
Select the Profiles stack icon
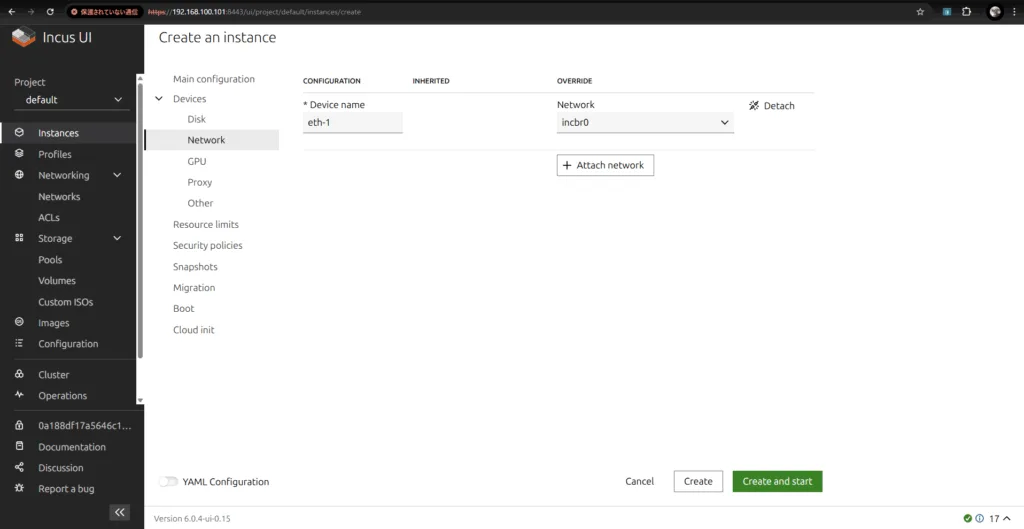point(19,153)
